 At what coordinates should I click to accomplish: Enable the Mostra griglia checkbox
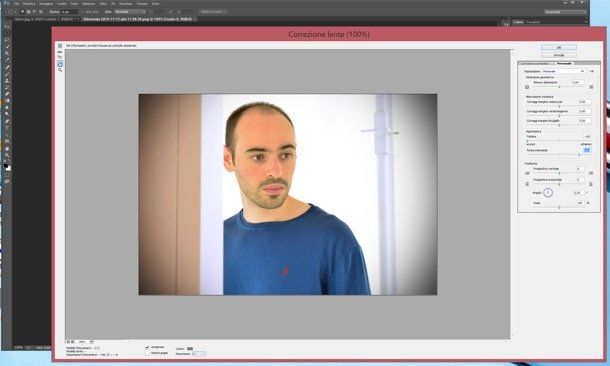(147, 354)
